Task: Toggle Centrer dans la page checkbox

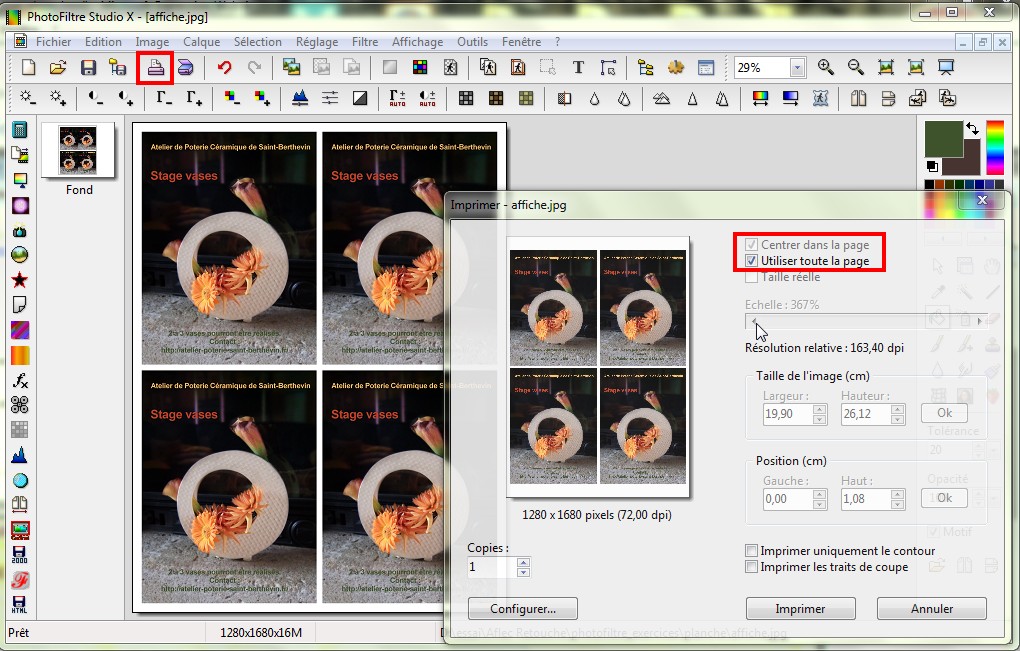Action: (x=751, y=245)
